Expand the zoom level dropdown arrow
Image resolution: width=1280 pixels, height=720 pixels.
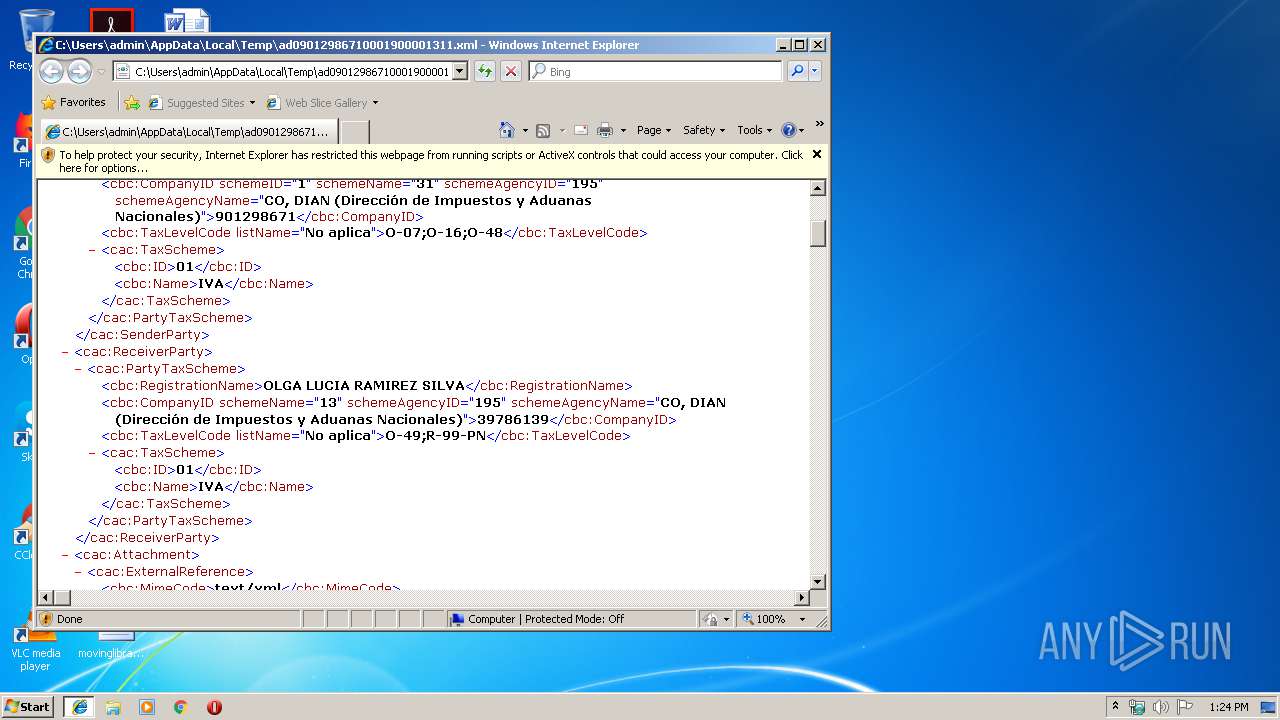pos(802,619)
